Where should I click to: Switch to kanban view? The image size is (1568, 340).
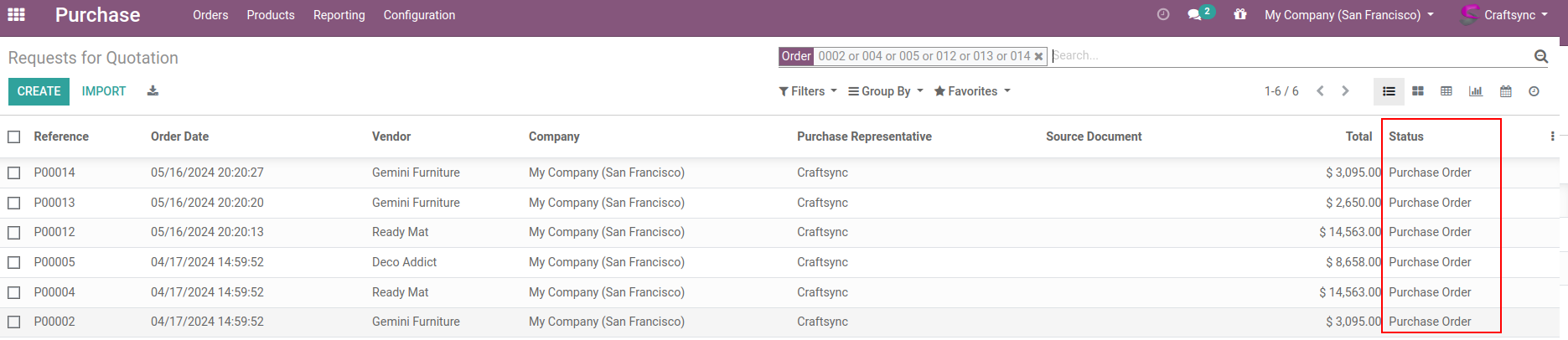pos(1418,91)
